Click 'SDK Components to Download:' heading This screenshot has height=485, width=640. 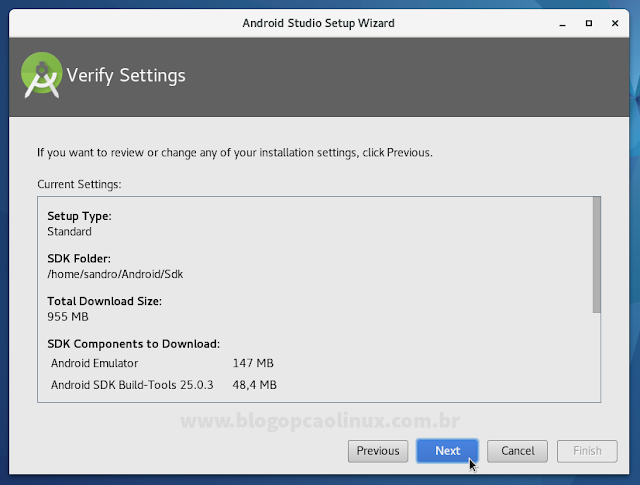click(x=133, y=344)
